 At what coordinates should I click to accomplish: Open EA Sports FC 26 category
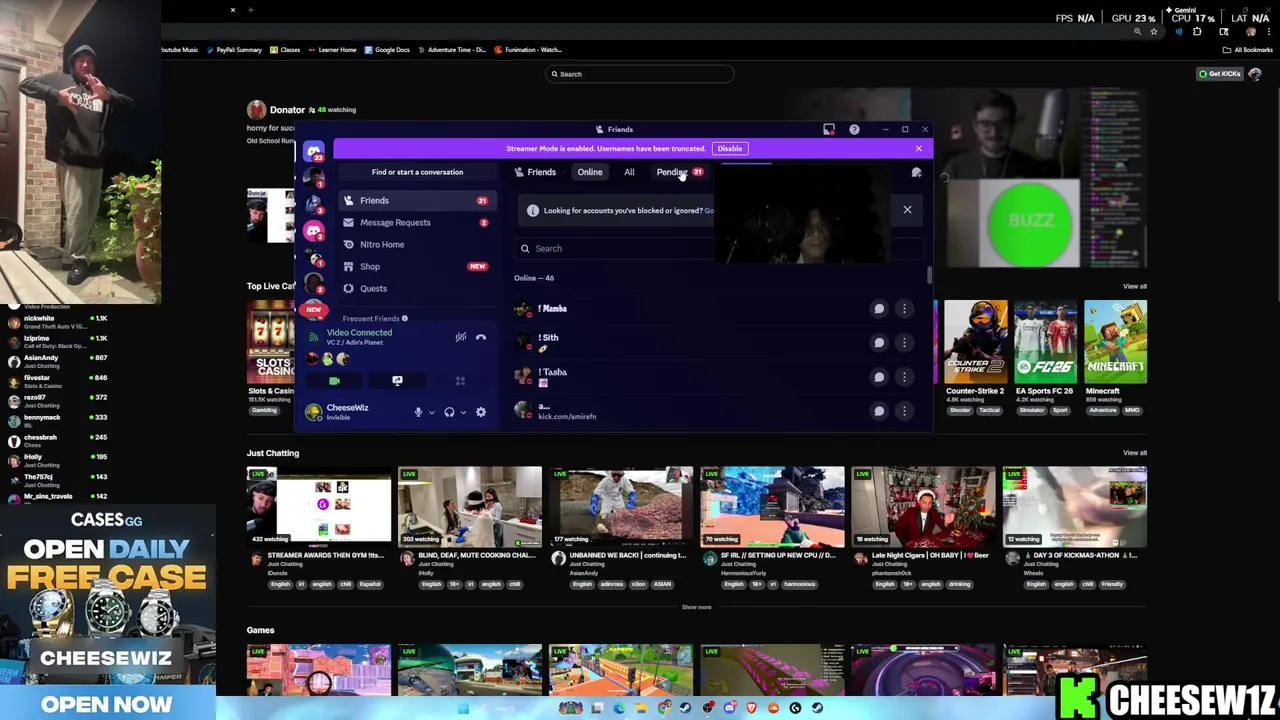(1045, 341)
